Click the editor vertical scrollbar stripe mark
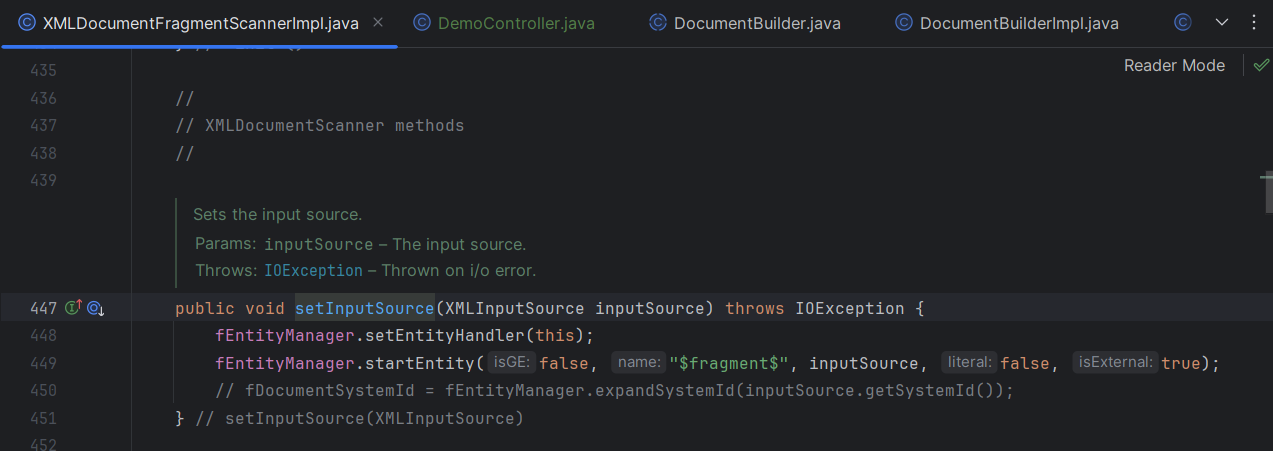Viewport: 1273px width, 451px height. click(x=1266, y=179)
